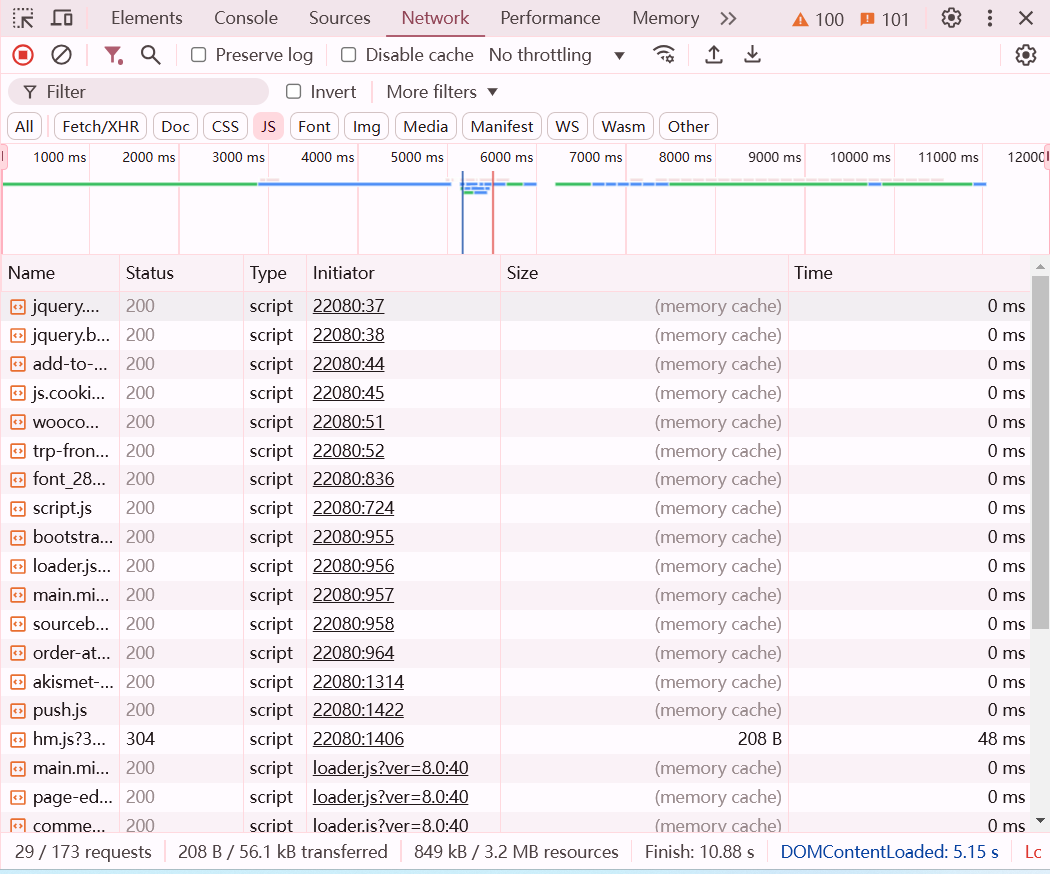
Task: Switch to the Console tab
Action: click(x=245, y=18)
